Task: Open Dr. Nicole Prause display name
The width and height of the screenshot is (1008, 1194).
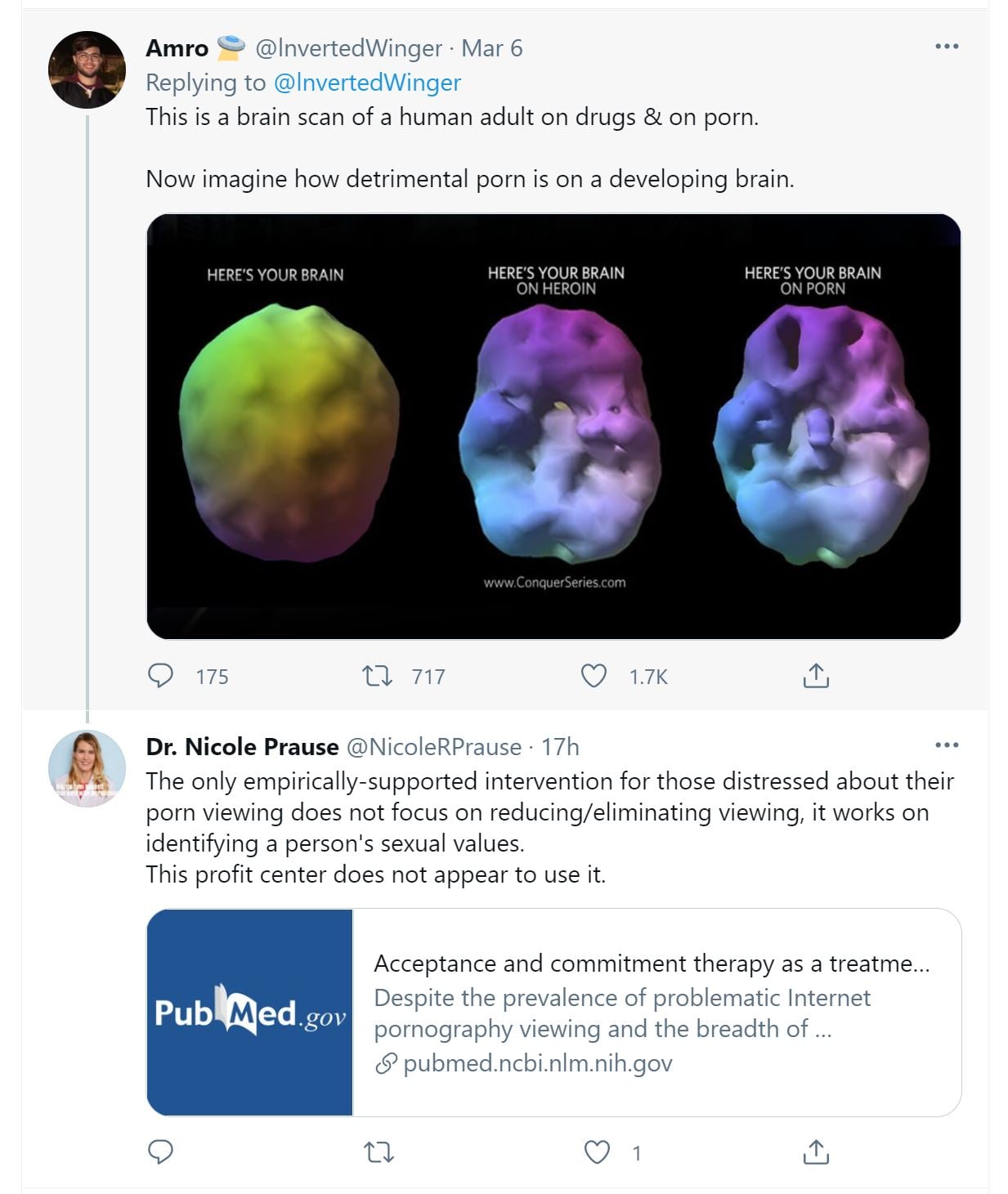Action: (242, 746)
